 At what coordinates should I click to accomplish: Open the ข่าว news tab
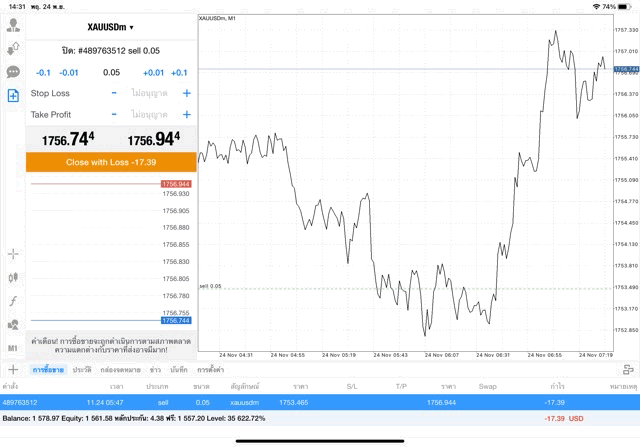pos(155,370)
